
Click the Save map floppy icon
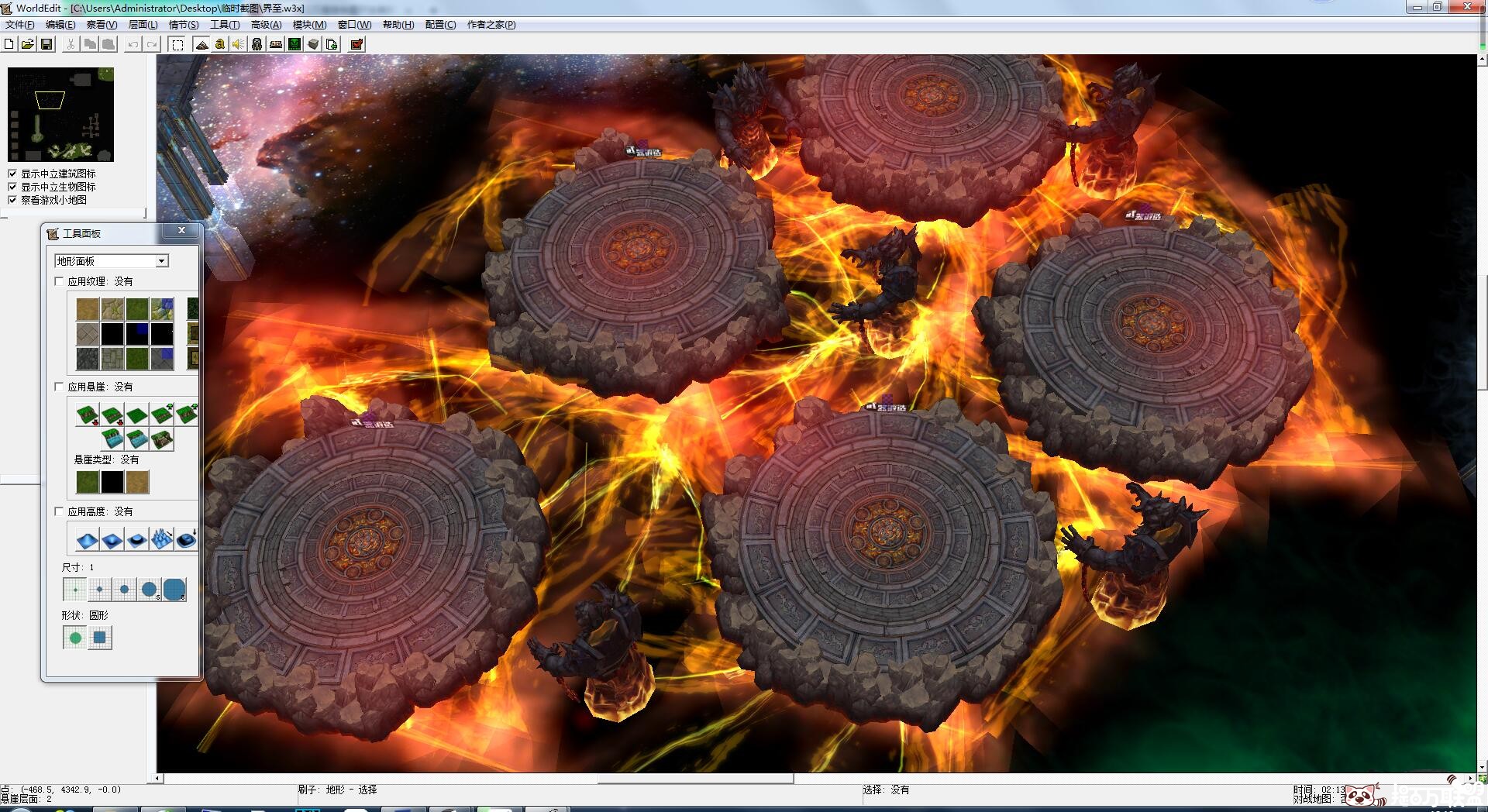click(x=46, y=44)
